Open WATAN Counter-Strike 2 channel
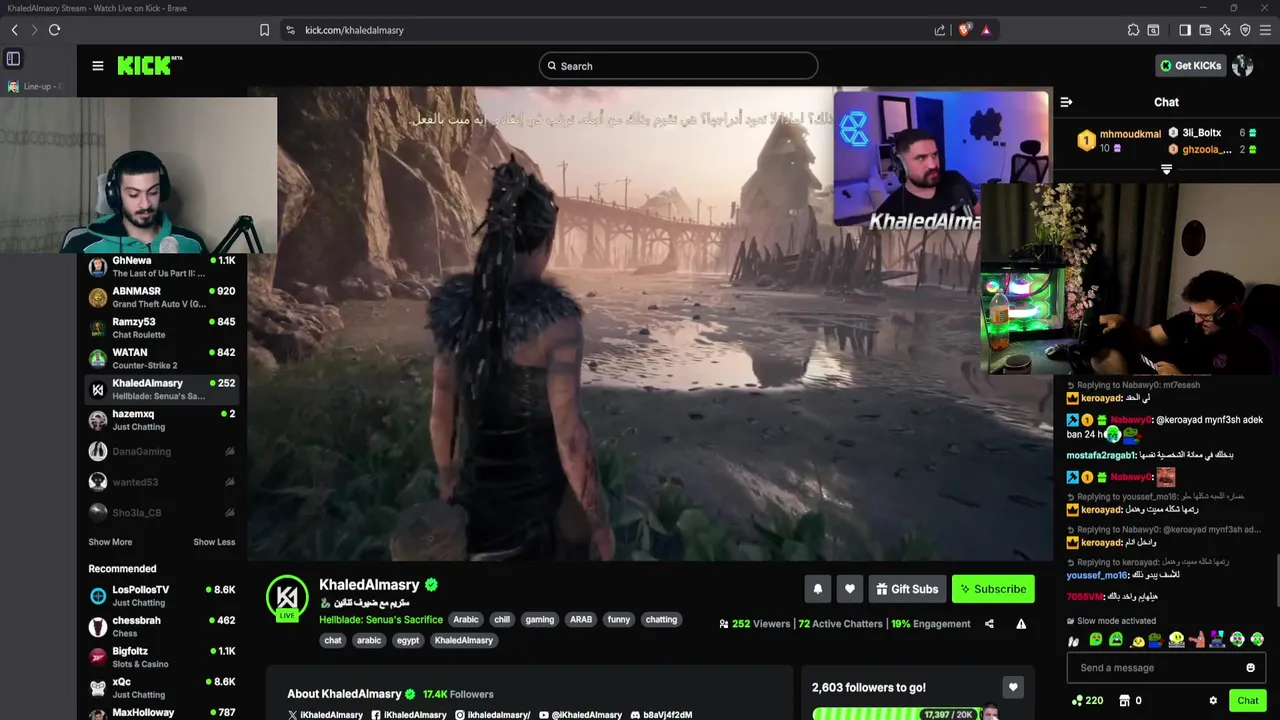Viewport: 1280px width, 720px height. [162, 359]
